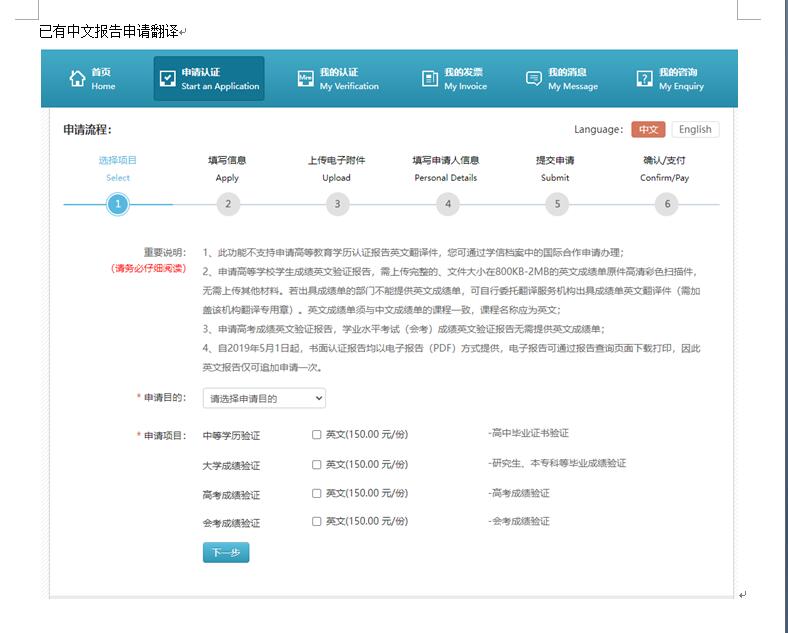Click the My Enquiry question mark icon
This screenshot has width=788, height=633.
click(x=645, y=79)
